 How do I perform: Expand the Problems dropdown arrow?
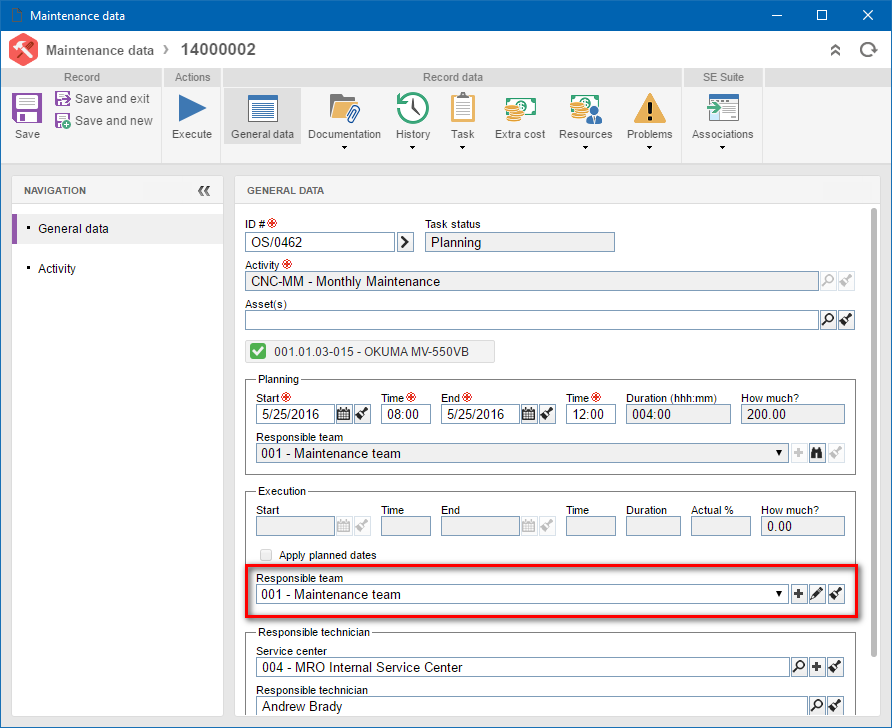point(649,148)
